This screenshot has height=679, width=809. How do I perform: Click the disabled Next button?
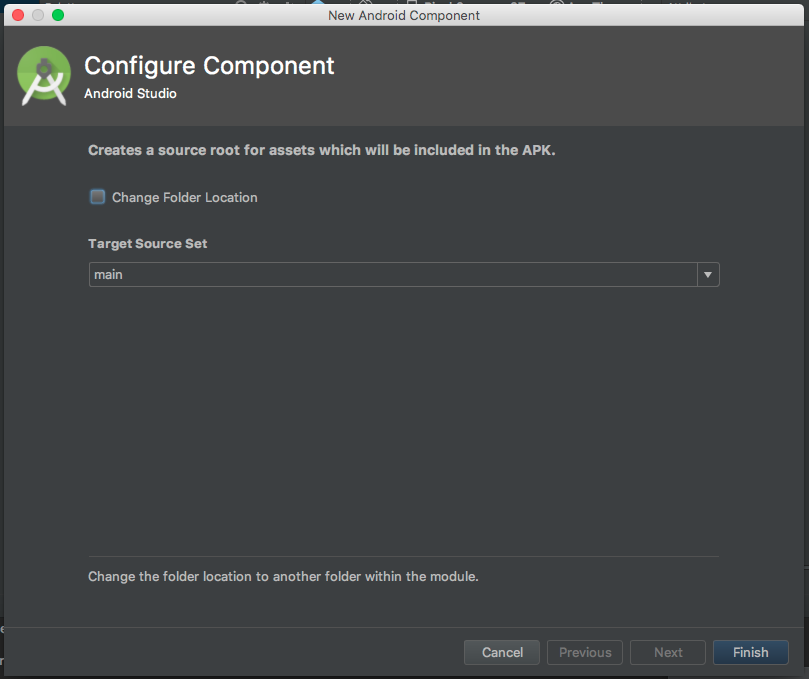pyautogui.click(x=668, y=652)
